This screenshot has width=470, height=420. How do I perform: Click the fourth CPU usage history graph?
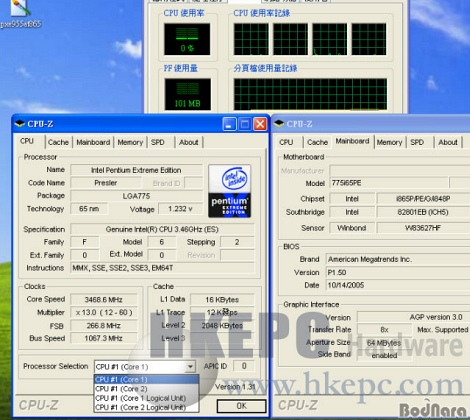tap(369, 39)
